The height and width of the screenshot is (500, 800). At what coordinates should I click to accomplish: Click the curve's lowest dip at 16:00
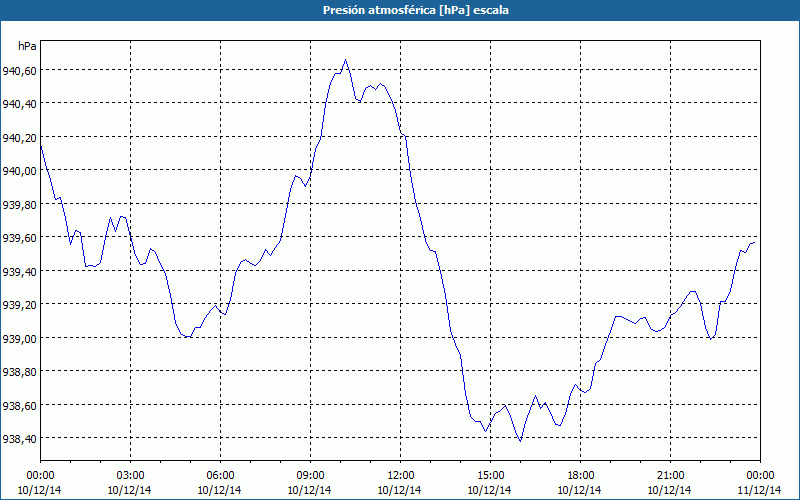point(520,441)
